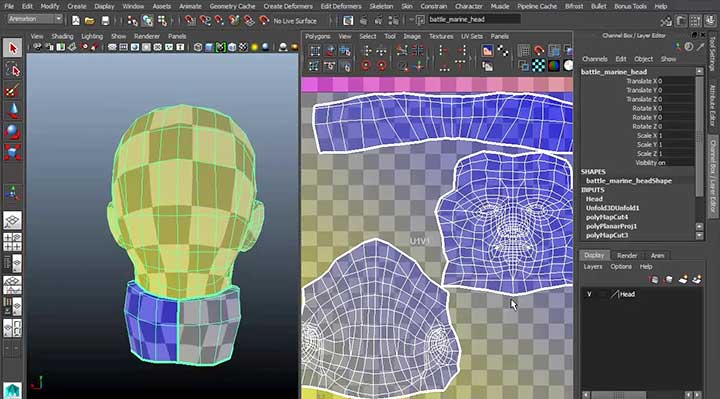720x399 pixels.
Task: Click the object name field battle_marine_head
Action: [474, 19]
